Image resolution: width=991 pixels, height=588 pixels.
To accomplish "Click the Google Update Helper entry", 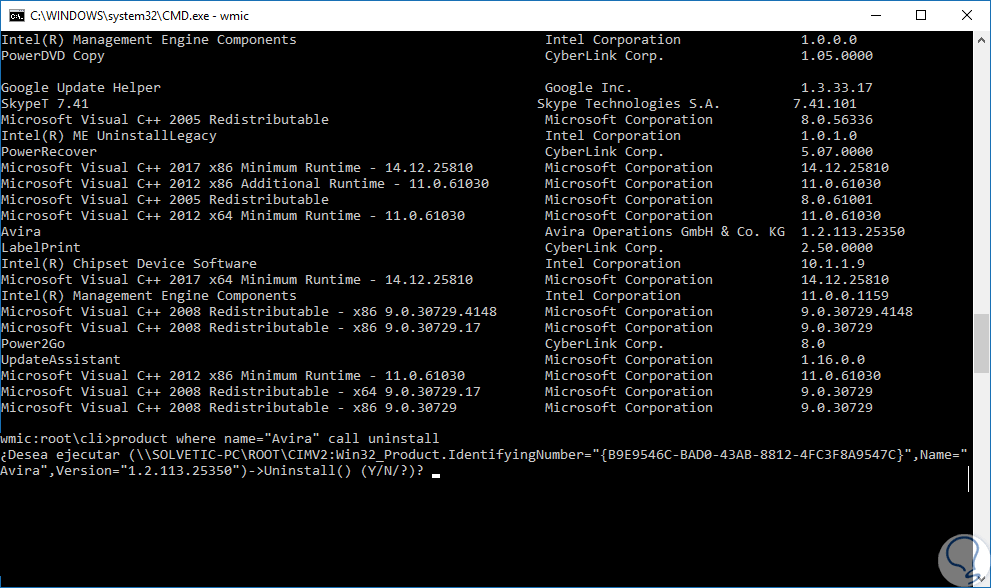I will click(81, 88).
